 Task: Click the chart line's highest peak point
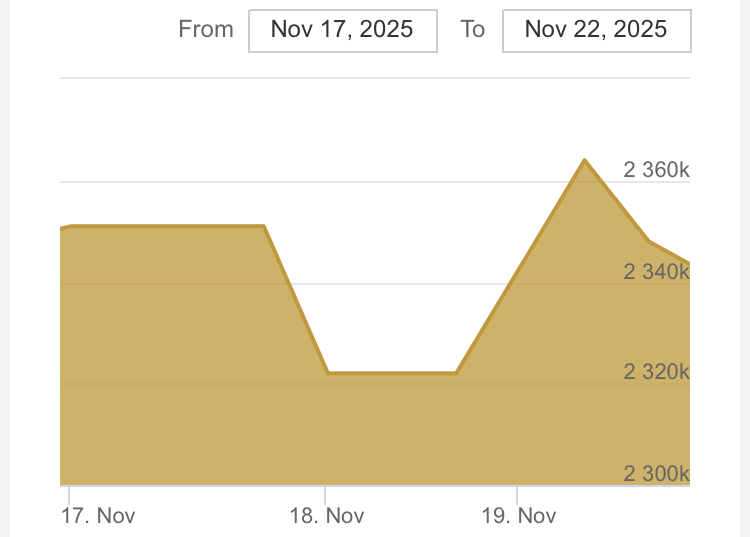tap(584, 160)
